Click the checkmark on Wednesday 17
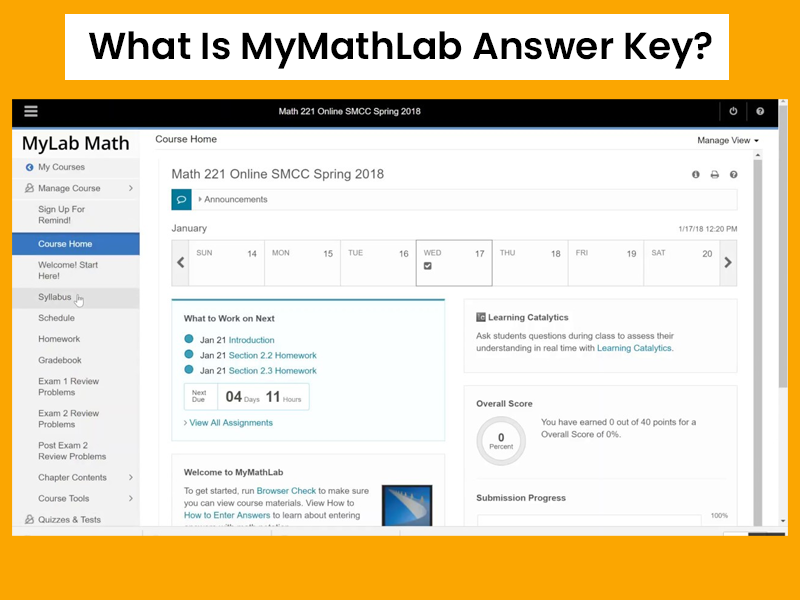 click(428, 267)
